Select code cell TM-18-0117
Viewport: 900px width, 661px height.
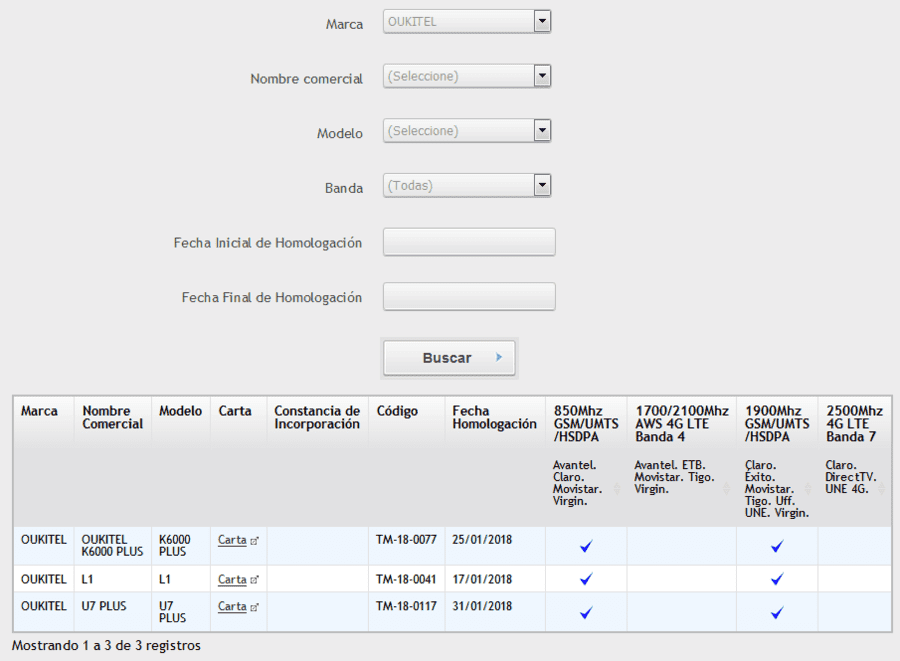406,606
